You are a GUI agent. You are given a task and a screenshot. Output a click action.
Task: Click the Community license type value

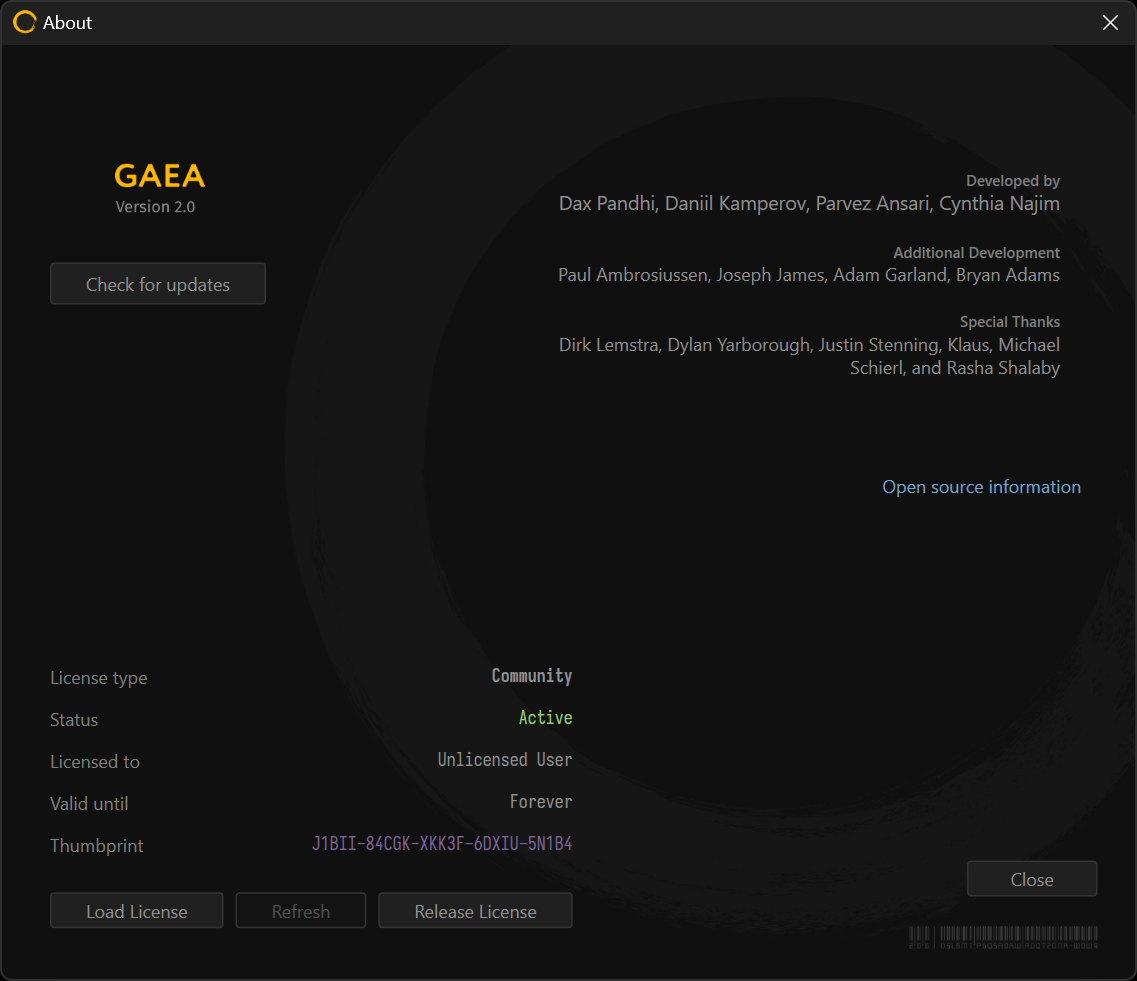pyautogui.click(x=531, y=676)
